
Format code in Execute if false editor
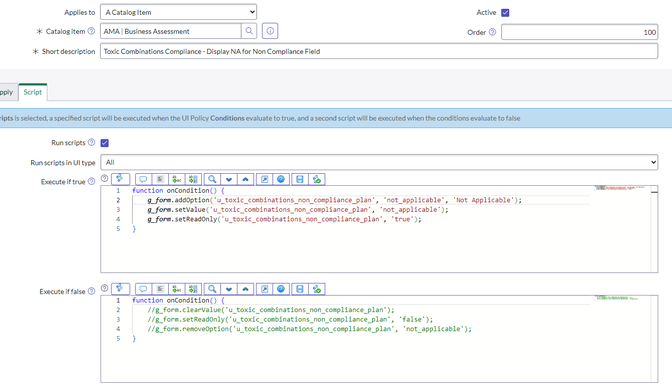160,289
